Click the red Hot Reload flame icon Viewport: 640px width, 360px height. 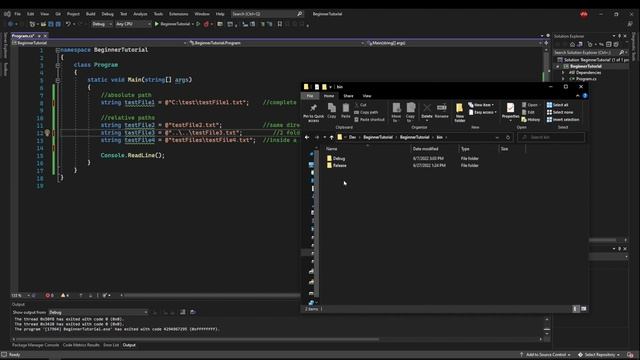pyautogui.click(x=206, y=24)
